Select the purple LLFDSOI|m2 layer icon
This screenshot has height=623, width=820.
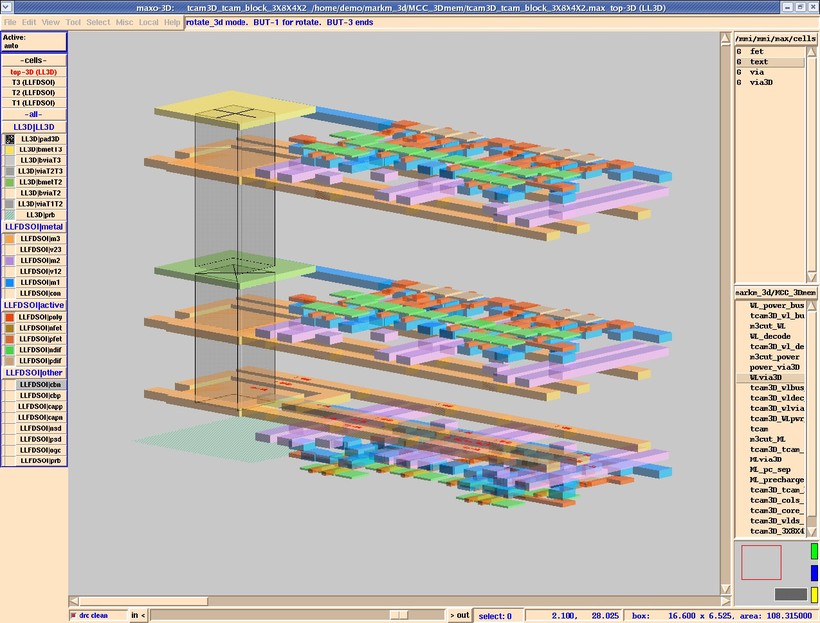pos(9,260)
